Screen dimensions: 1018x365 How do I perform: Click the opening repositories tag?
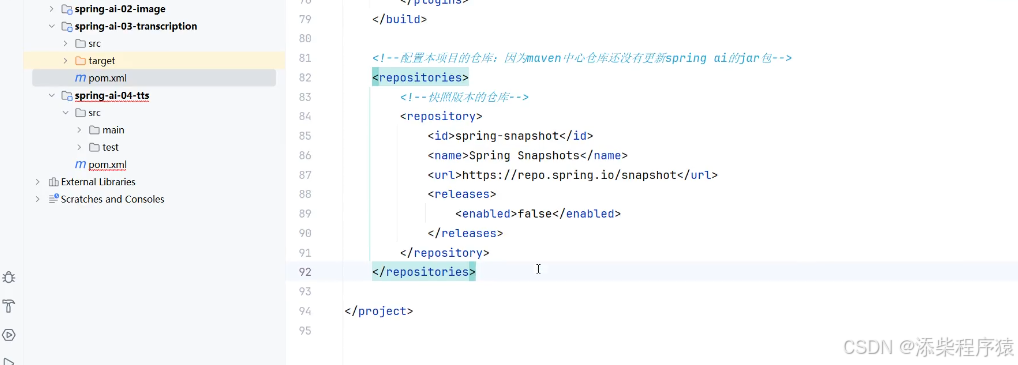pos(420,77)
